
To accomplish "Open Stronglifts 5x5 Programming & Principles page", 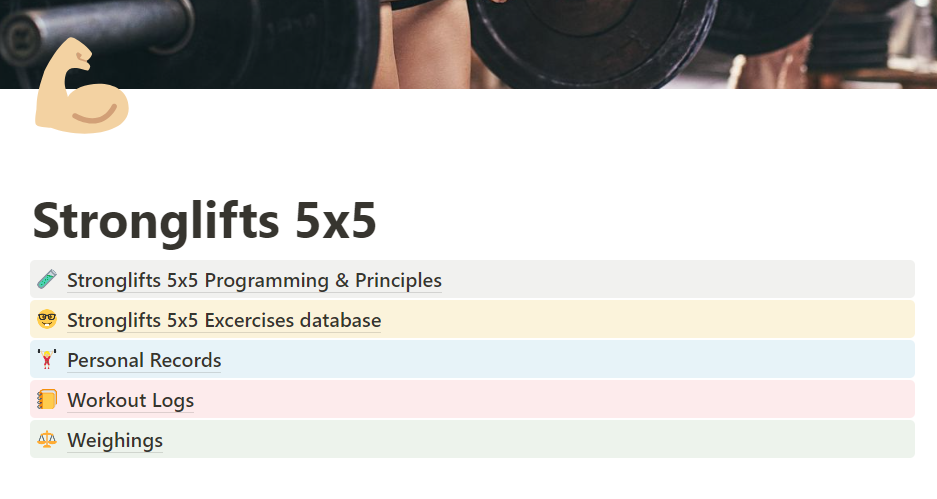I will 254,280.
